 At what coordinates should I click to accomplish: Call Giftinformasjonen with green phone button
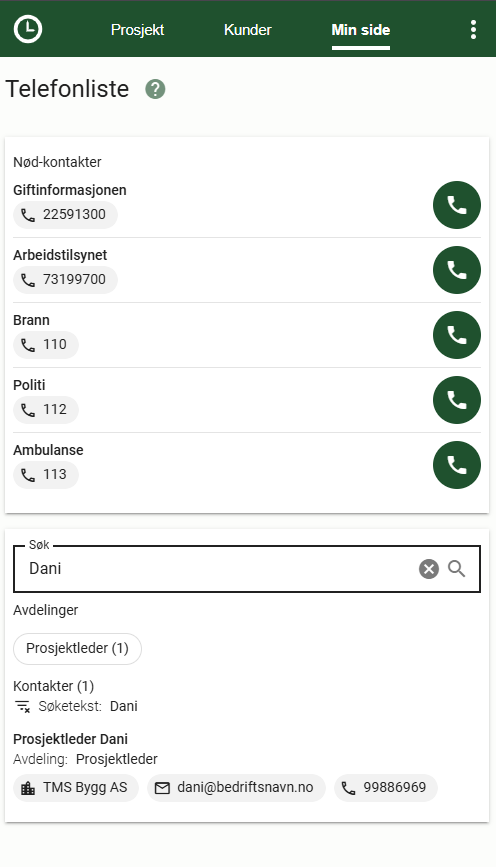[x=457, y=205]
